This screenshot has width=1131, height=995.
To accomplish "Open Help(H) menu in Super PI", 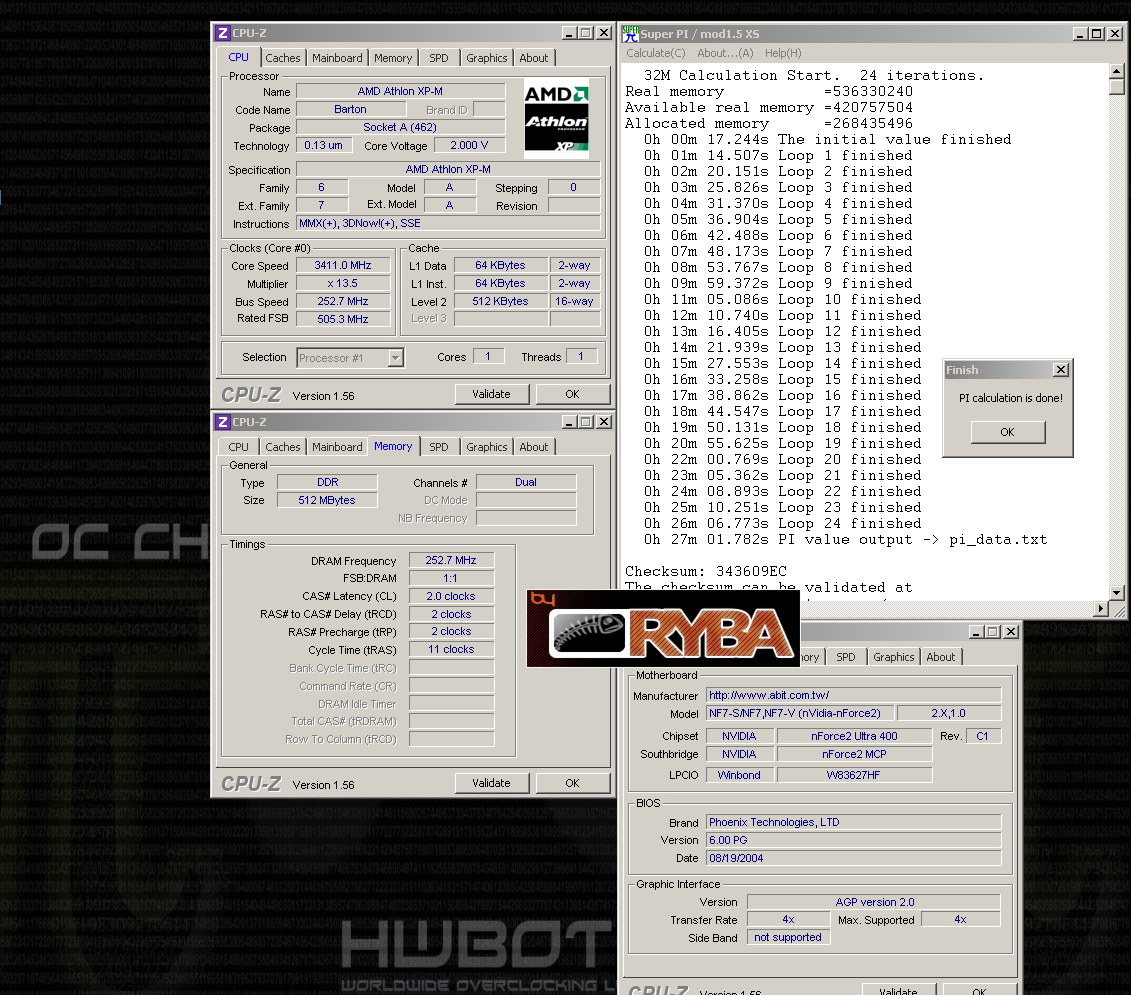I will (x=783, y=53).
